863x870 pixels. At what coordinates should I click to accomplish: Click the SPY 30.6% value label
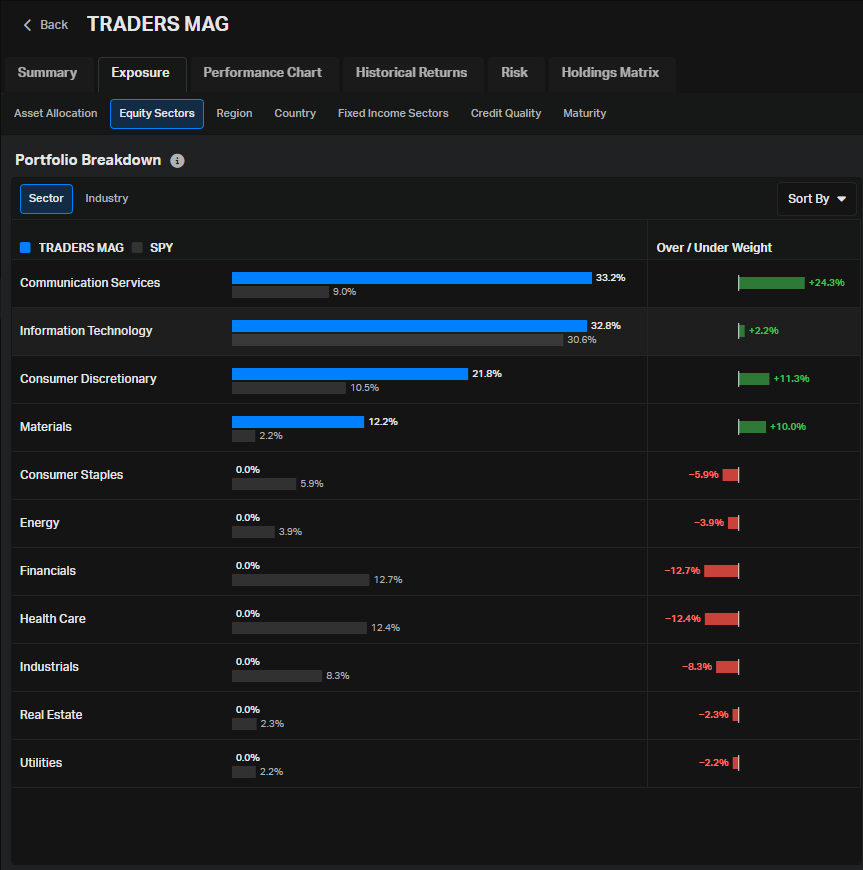[x=582, y=340]
